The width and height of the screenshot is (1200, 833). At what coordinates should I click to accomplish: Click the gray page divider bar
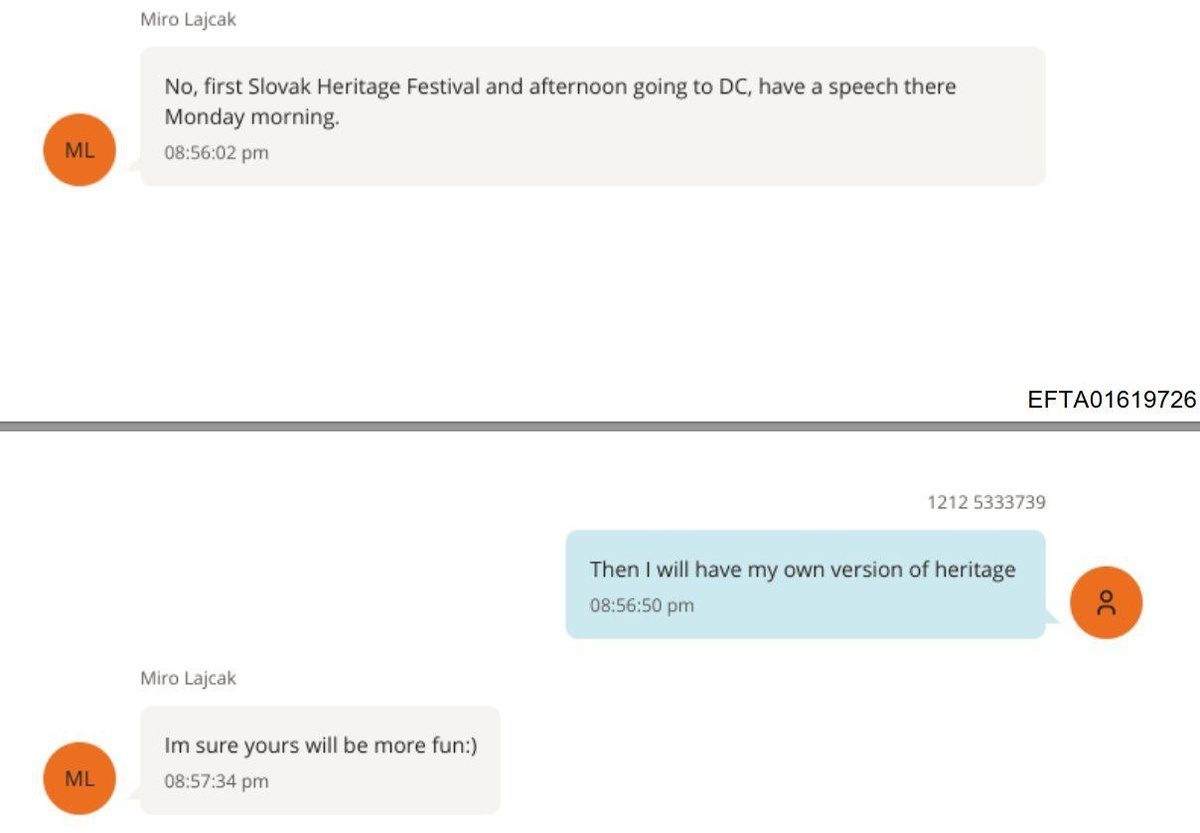(x=600, y=426)
